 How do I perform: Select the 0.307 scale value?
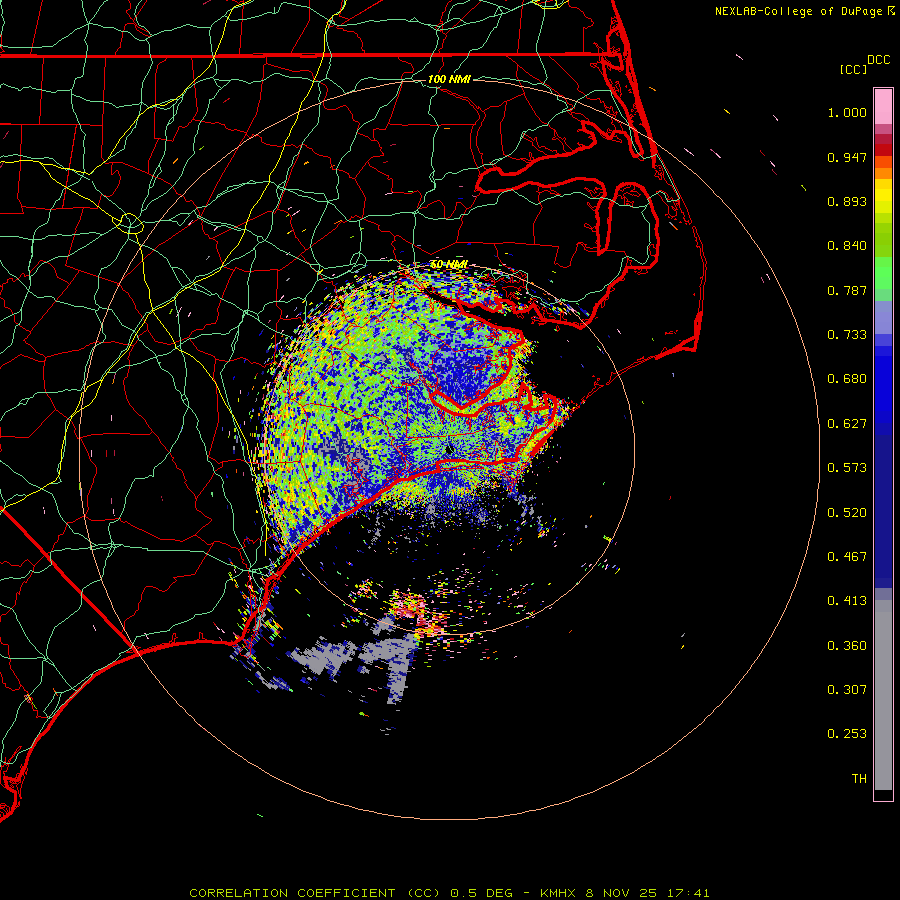pos(847,690)
